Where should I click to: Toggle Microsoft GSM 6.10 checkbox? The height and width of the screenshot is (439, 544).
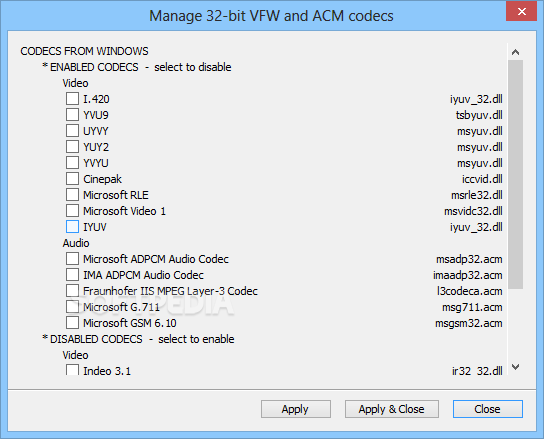coord(72,323)
